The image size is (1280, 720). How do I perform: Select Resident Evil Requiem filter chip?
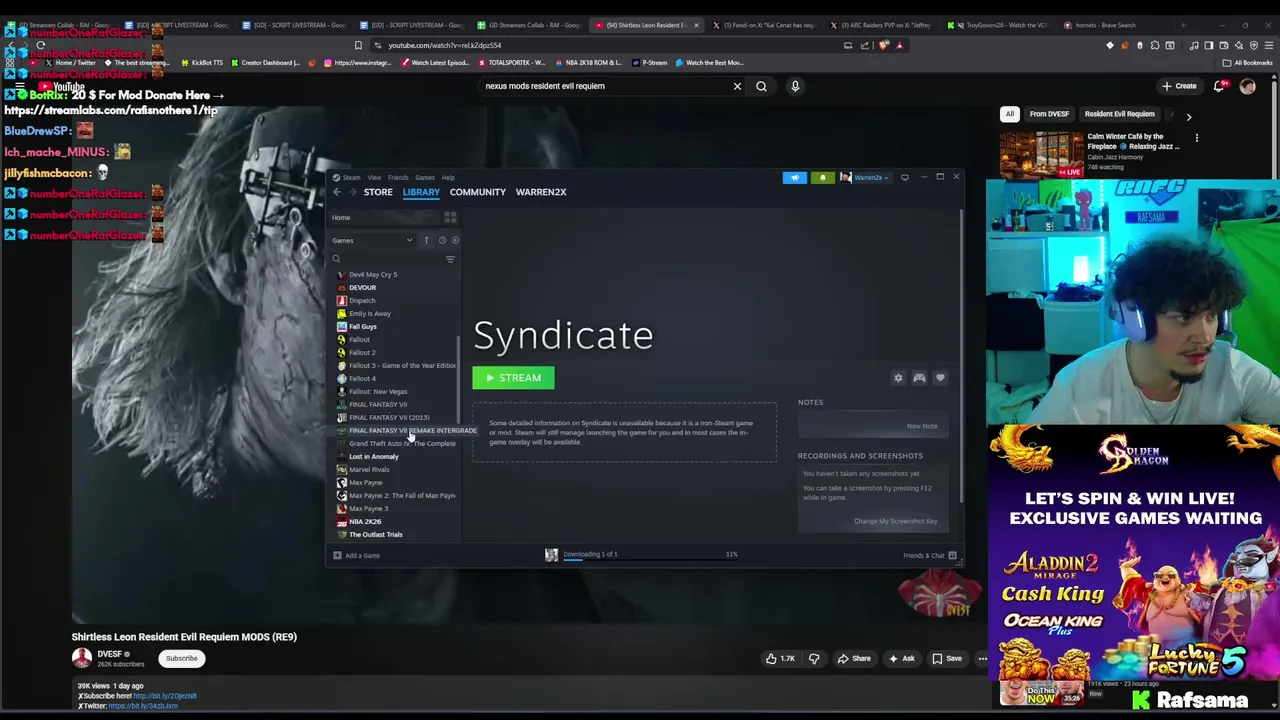1119,114
